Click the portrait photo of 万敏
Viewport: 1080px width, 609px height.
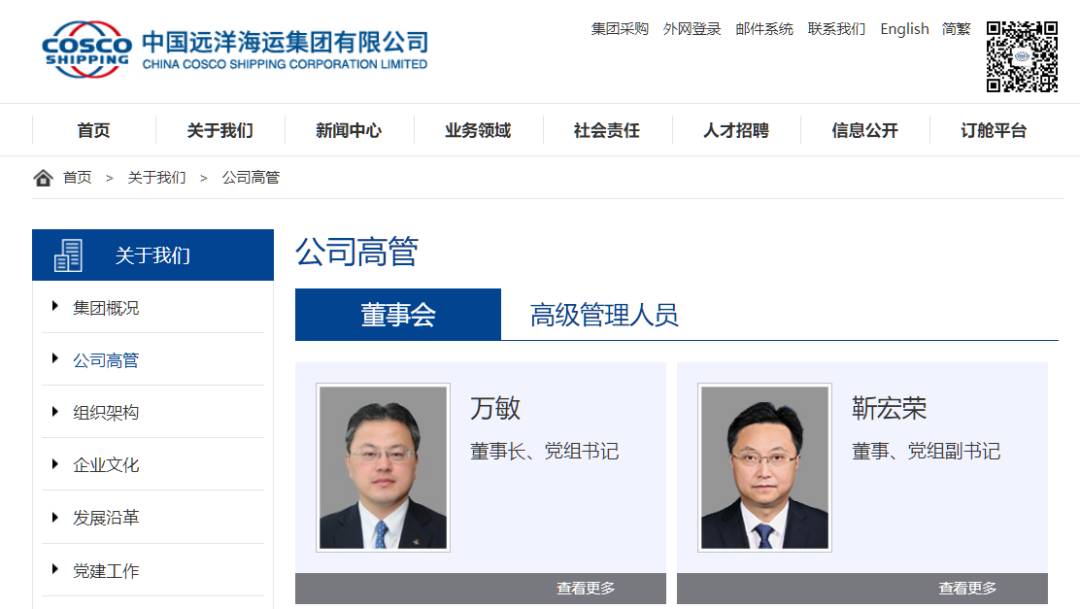pos(383,468)
